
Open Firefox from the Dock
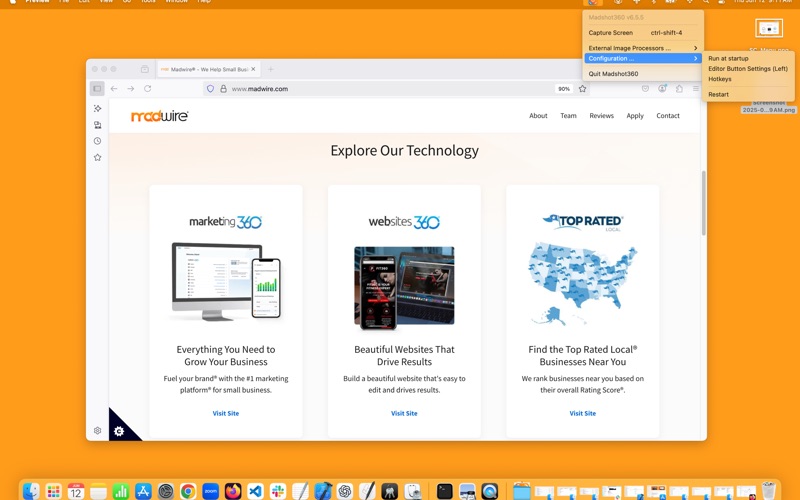(233, 491)
